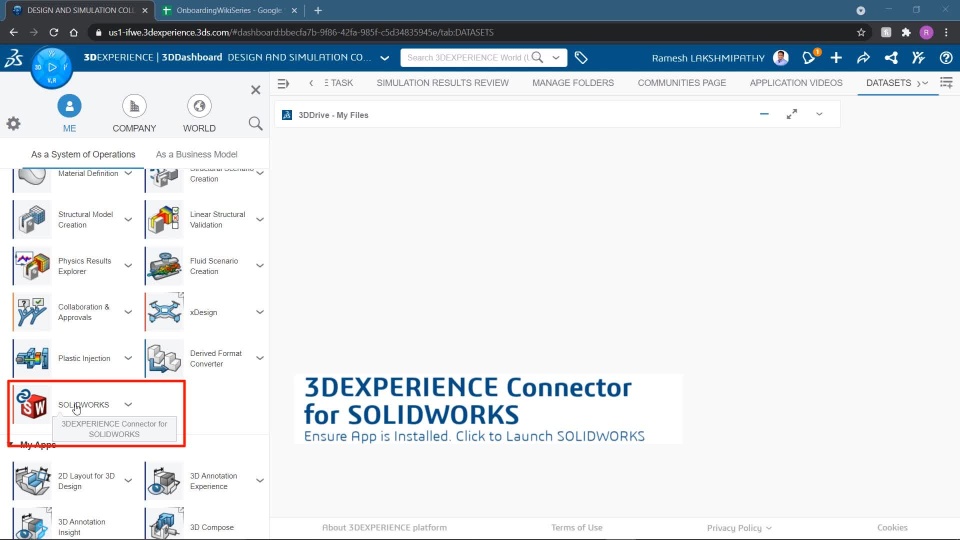Launch the SOLIDWORKS connector app icon
The width and height of the screenshot is (960, 540).
coord(32,405)
